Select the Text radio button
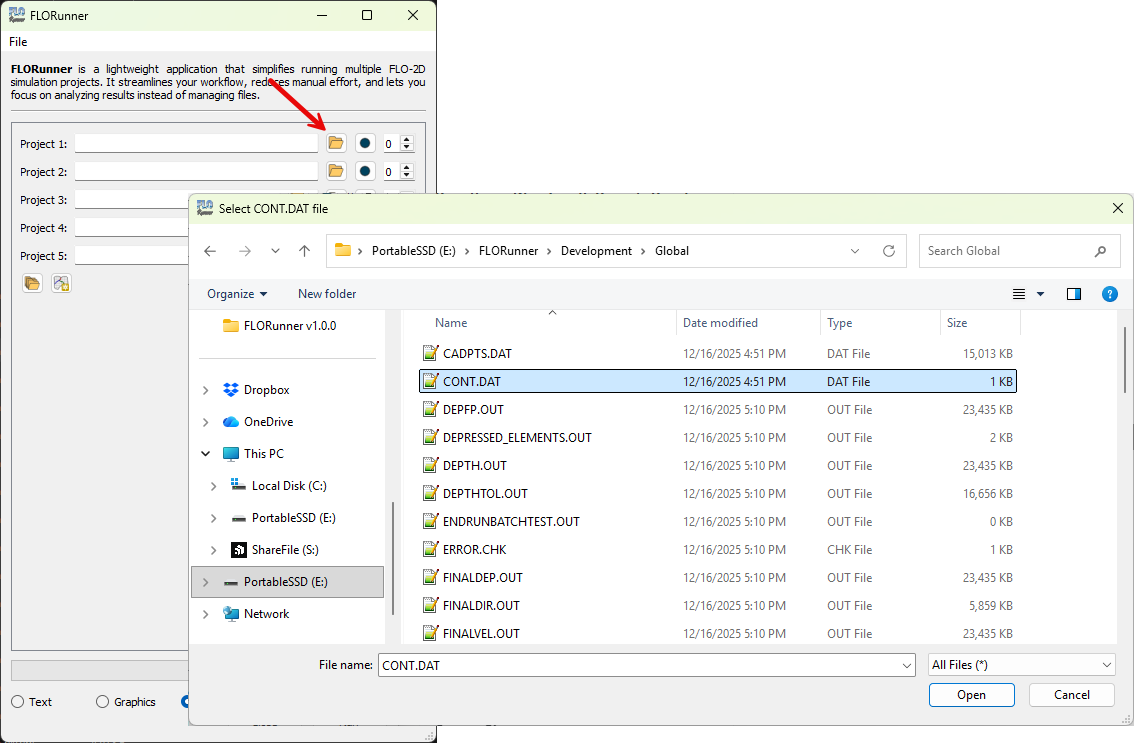Image resolution: width=1134 pixels, height=743 pixels. (x=18, y=702)
